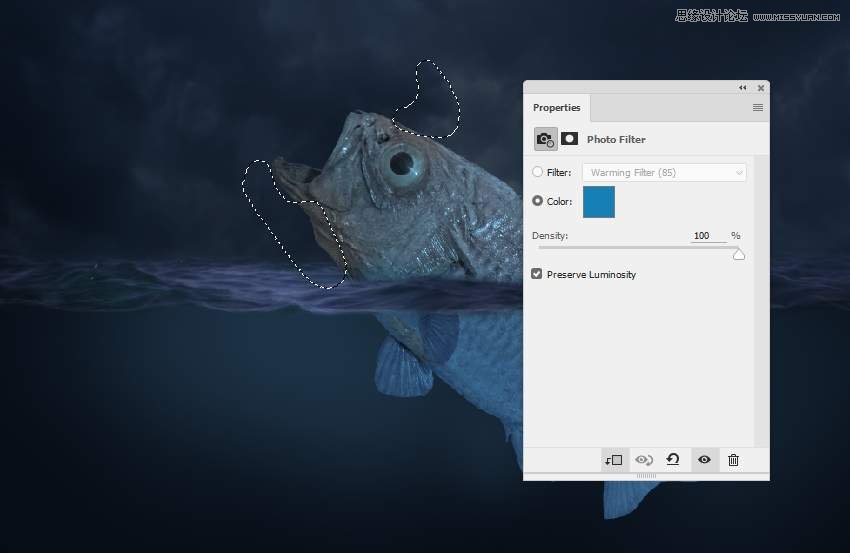Select the Color radio button
This screenshot has width=850, height=553.
(x=538, y=201)
